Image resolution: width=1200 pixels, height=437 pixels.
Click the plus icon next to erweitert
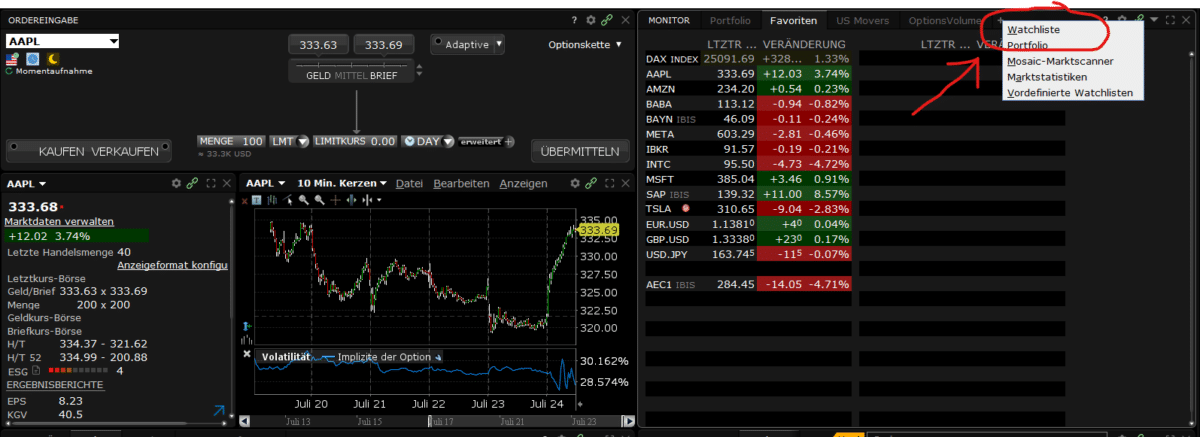point(509,142)
